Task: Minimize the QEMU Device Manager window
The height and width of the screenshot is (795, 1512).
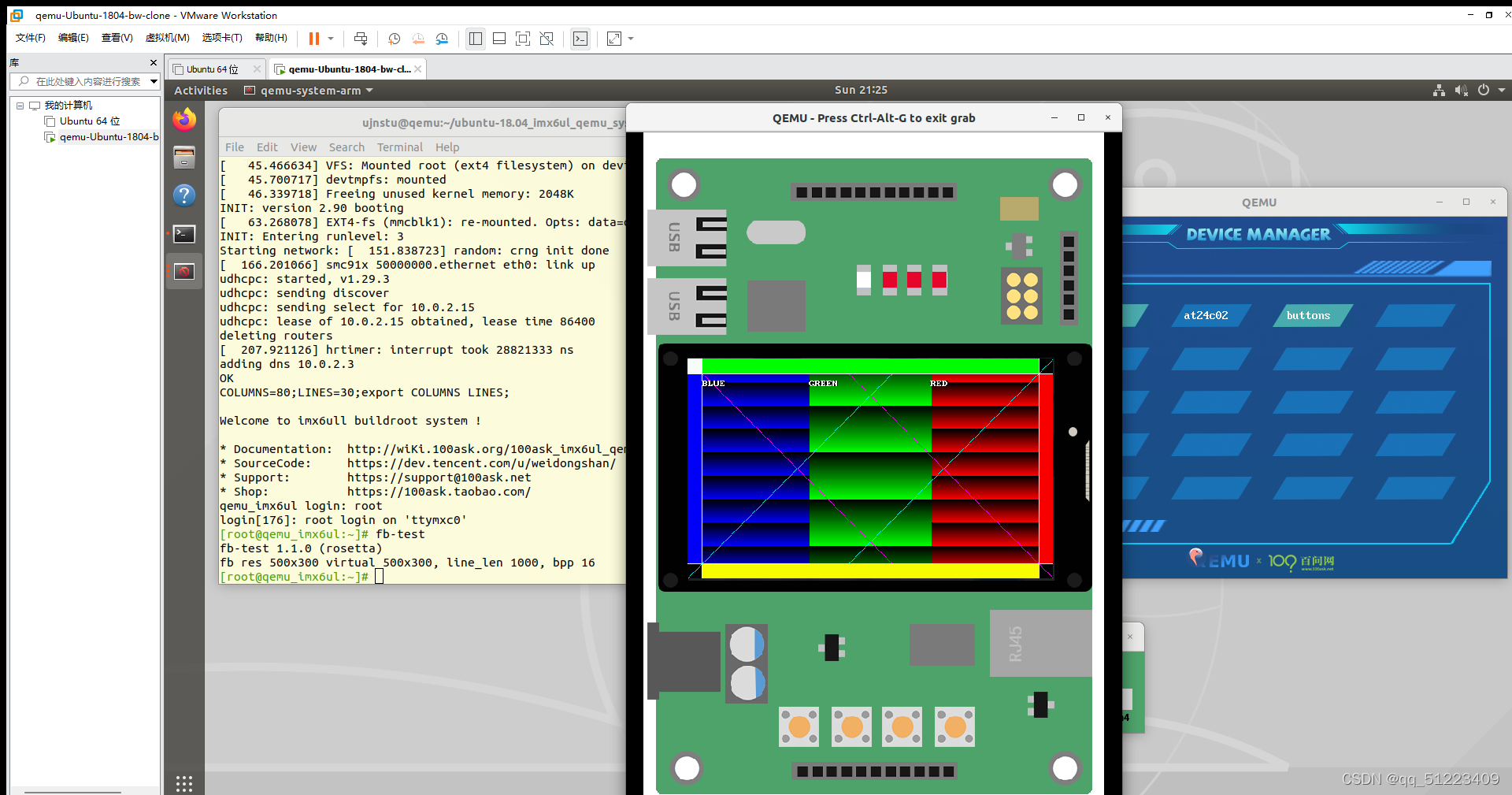Action: [1440, 202]
